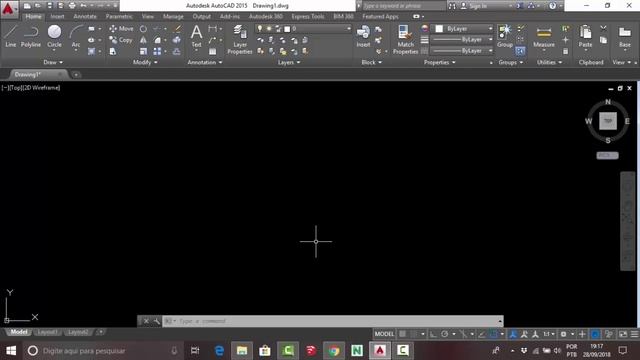Click the TOP face of the ViewCube

pyautogui.click(x=608, y=121)
